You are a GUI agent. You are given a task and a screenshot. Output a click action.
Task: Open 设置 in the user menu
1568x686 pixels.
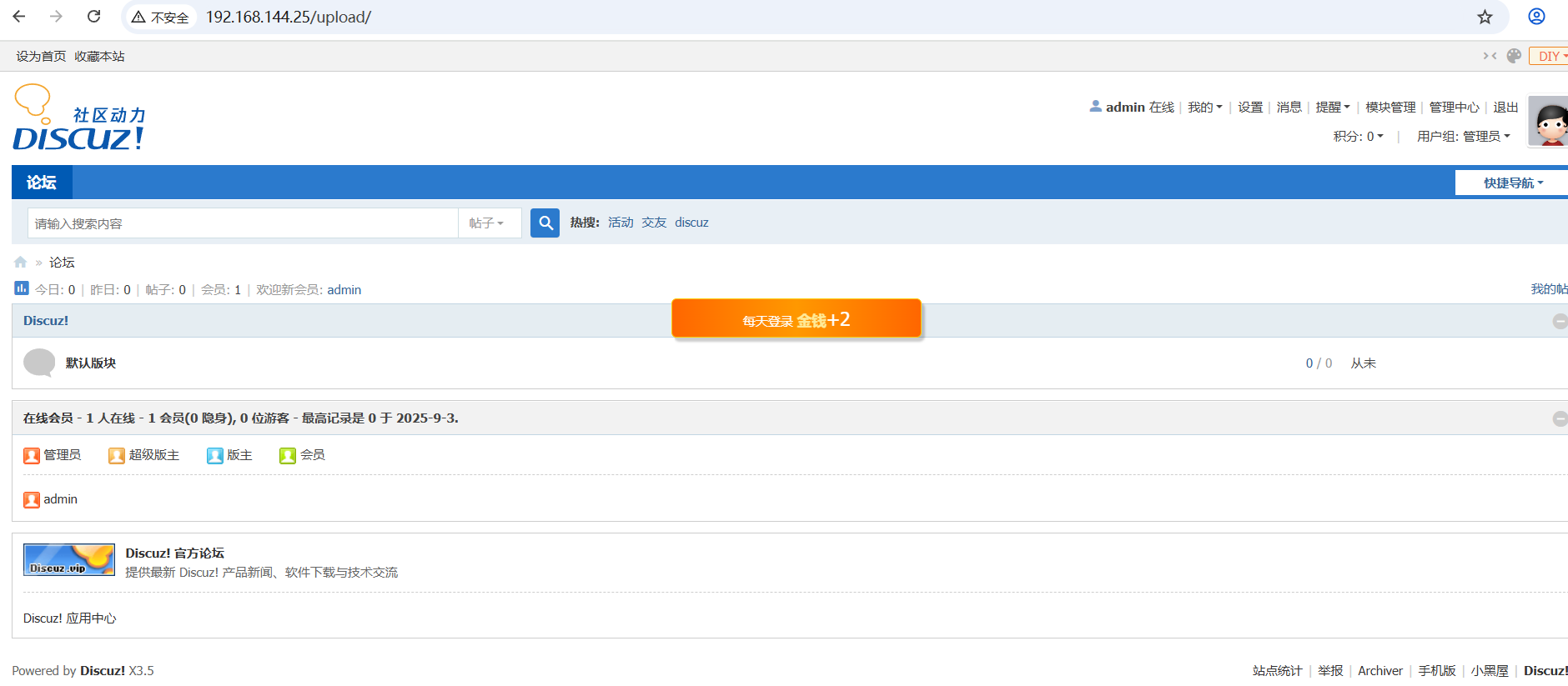coord(1250,108)
